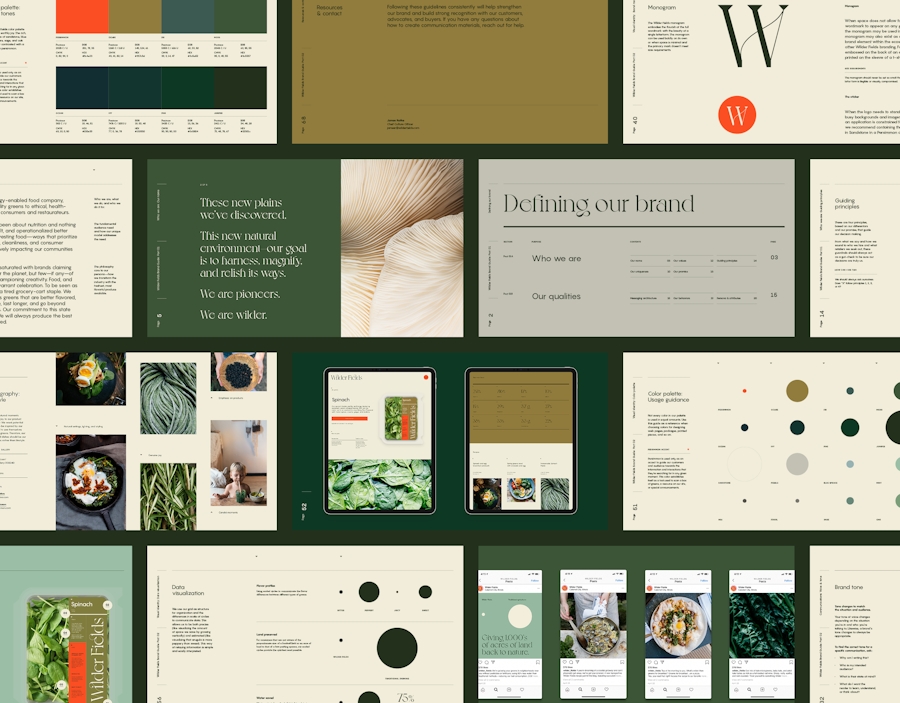The image size is (900, 703).
Task: Pick the small orange dot on the usage guidance page
Action: pos(744,391)
